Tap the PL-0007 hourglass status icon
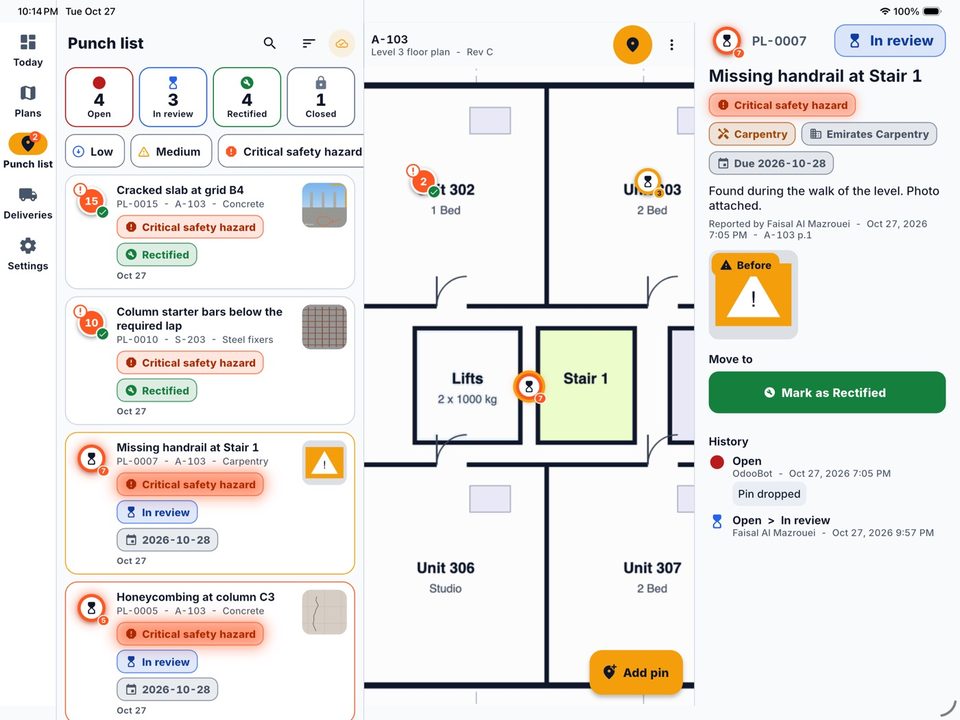Viewport: 960px width, 720px height. [x=727, y=41]
